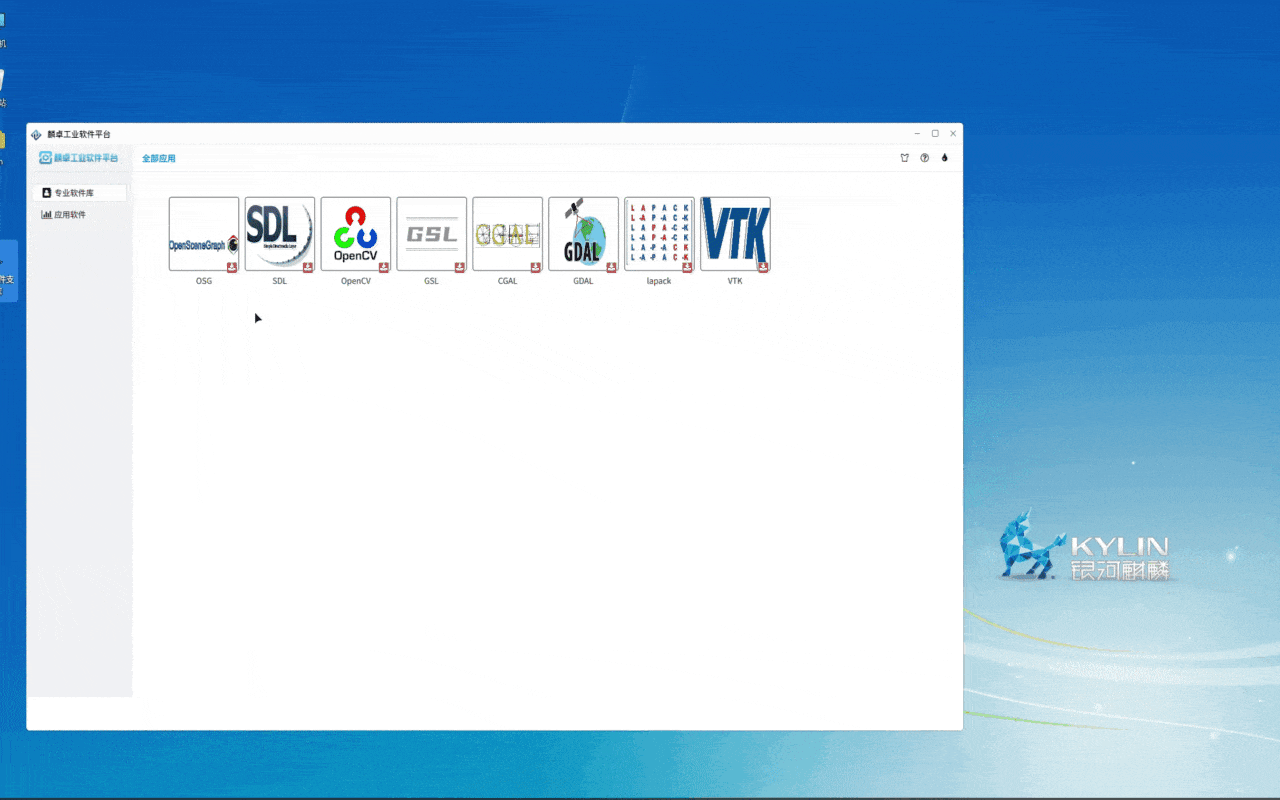Open the help question-mark icon
This screenshot has width=1280, height=800.
[x=925, y=158]
